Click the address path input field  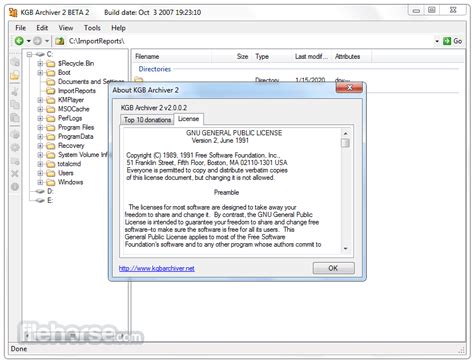(250, 41)
